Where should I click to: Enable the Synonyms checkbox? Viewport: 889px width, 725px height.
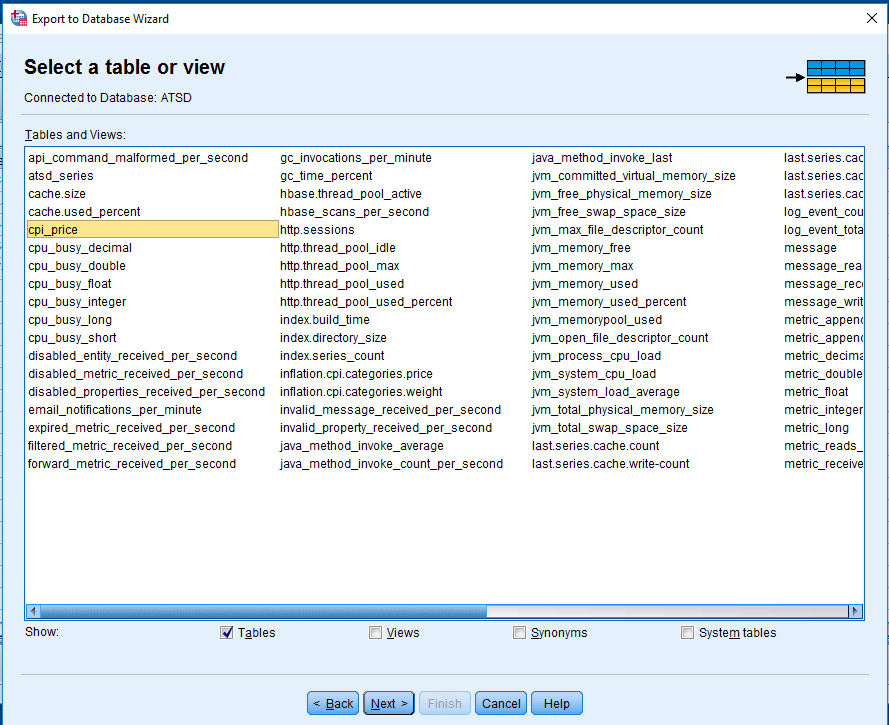[x=519, y=632]
